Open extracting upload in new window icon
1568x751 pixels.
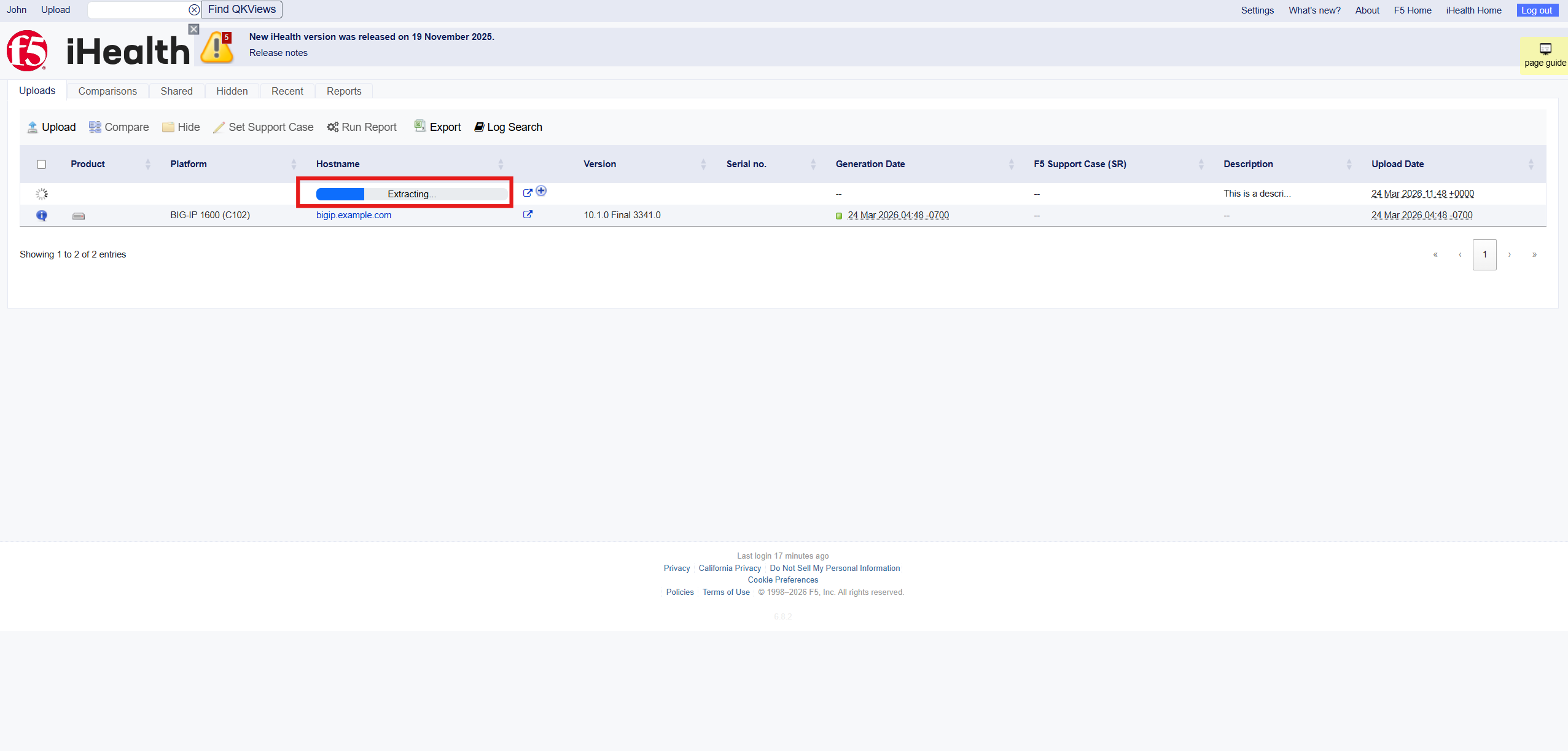(528, 193)
